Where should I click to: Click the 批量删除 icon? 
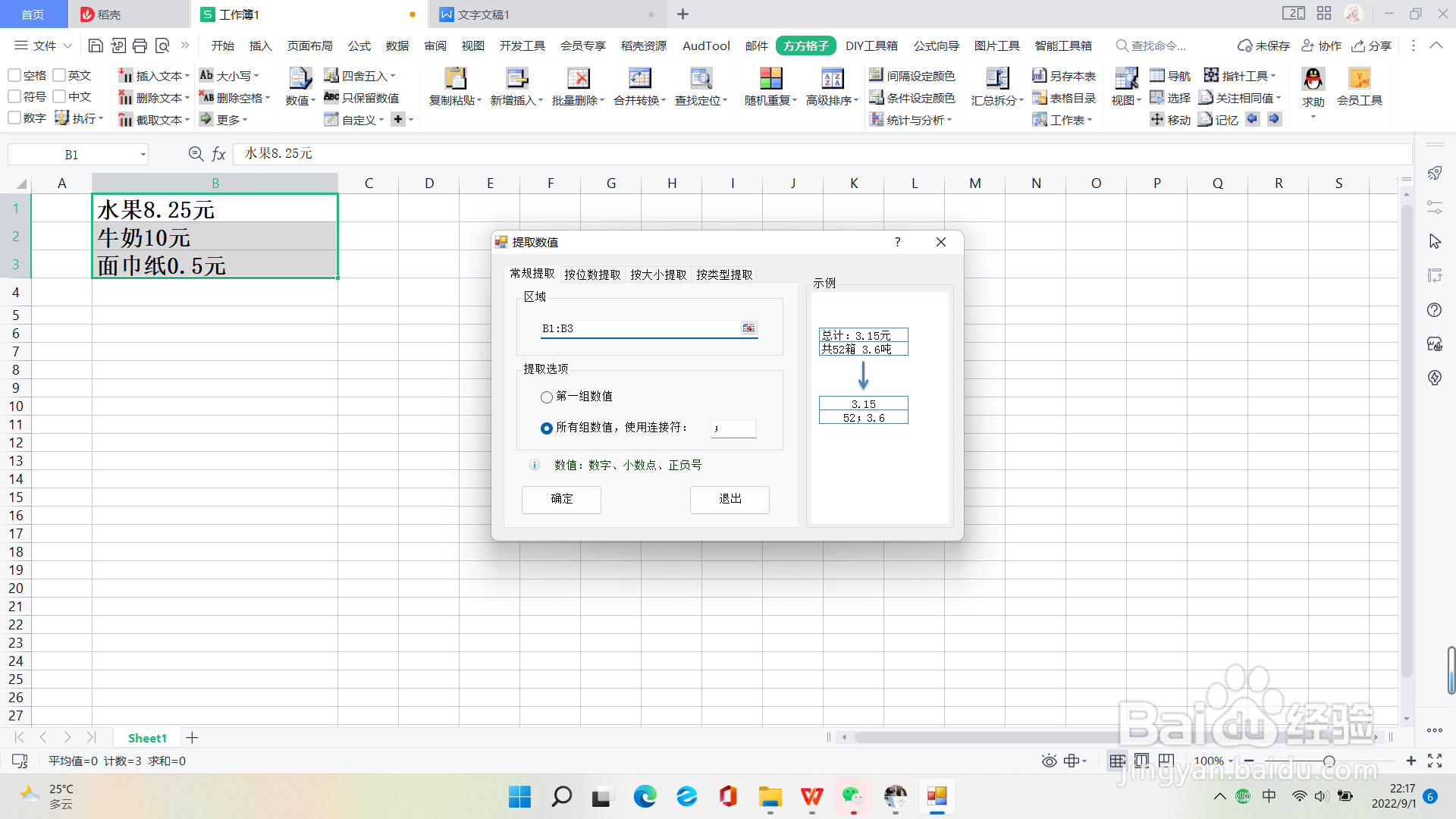(x=578, y=78)
